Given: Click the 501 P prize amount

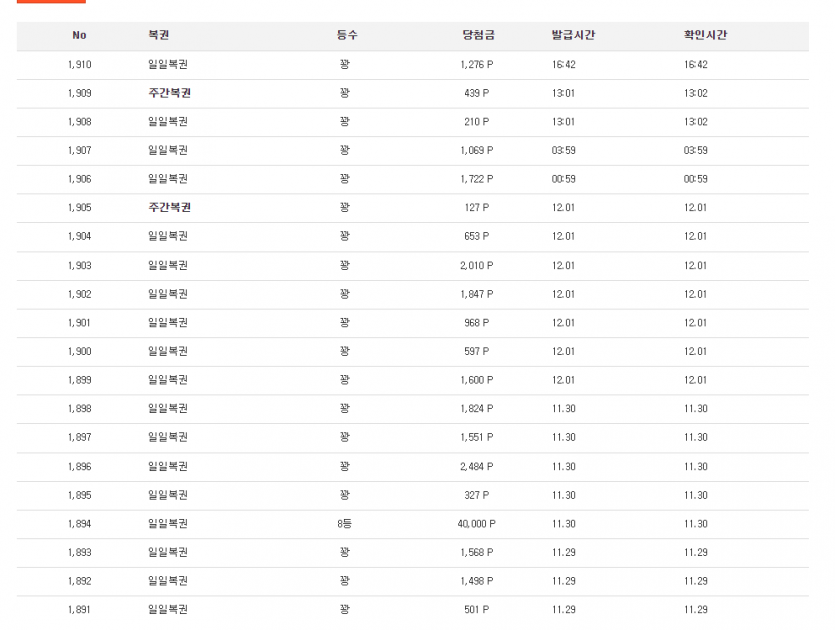Looking at the screenshot, I should coord(477,610).
